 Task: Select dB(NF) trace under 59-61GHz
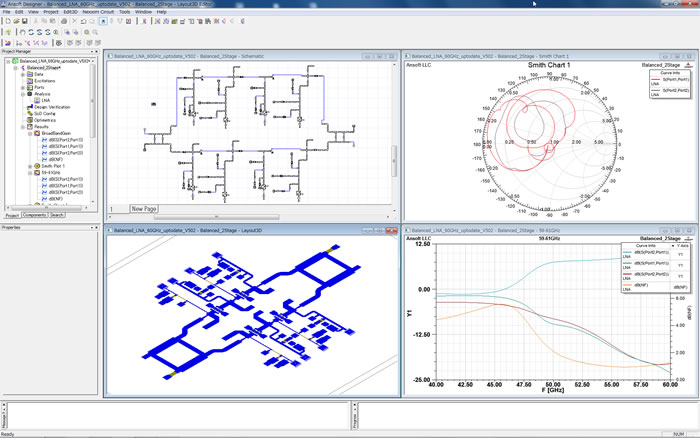(x=55, y=199)
